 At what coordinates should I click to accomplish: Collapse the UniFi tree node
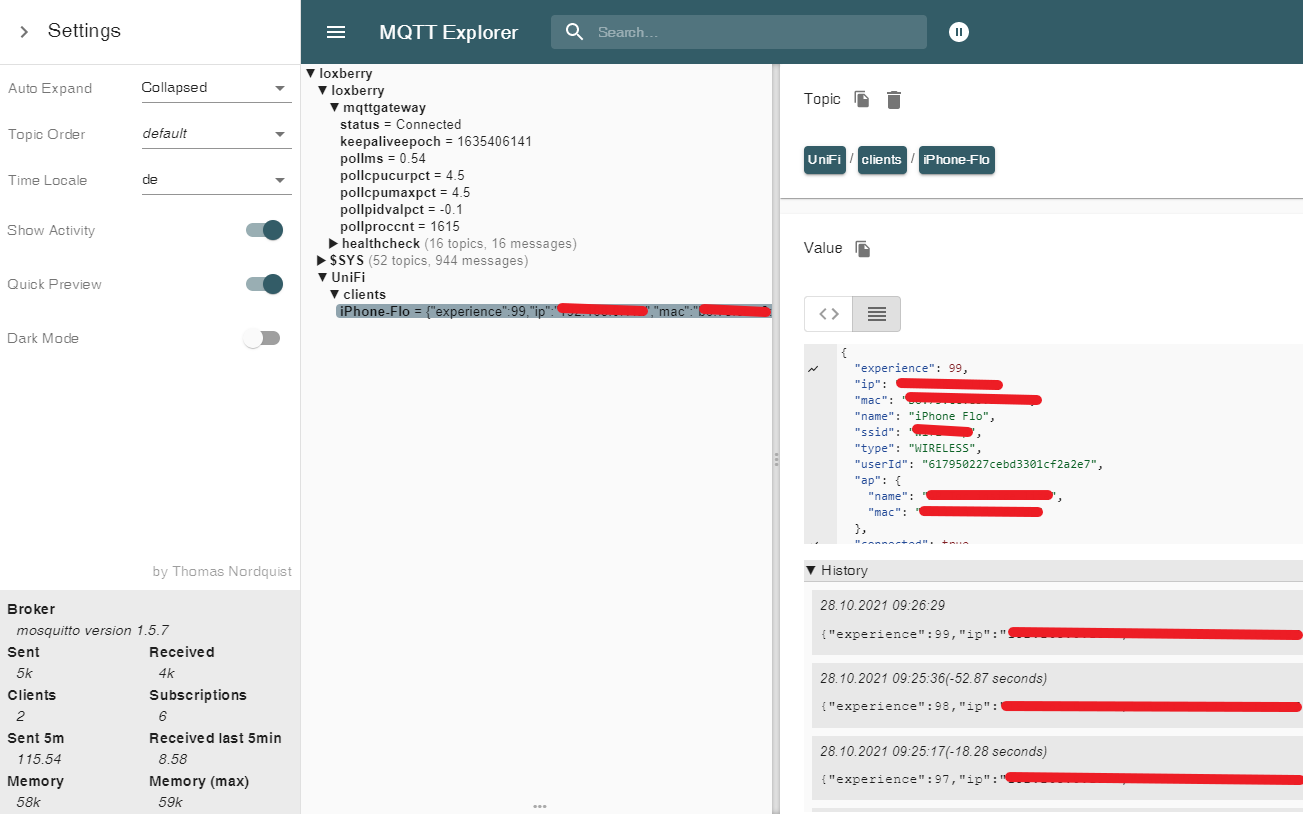coord(322,277)
